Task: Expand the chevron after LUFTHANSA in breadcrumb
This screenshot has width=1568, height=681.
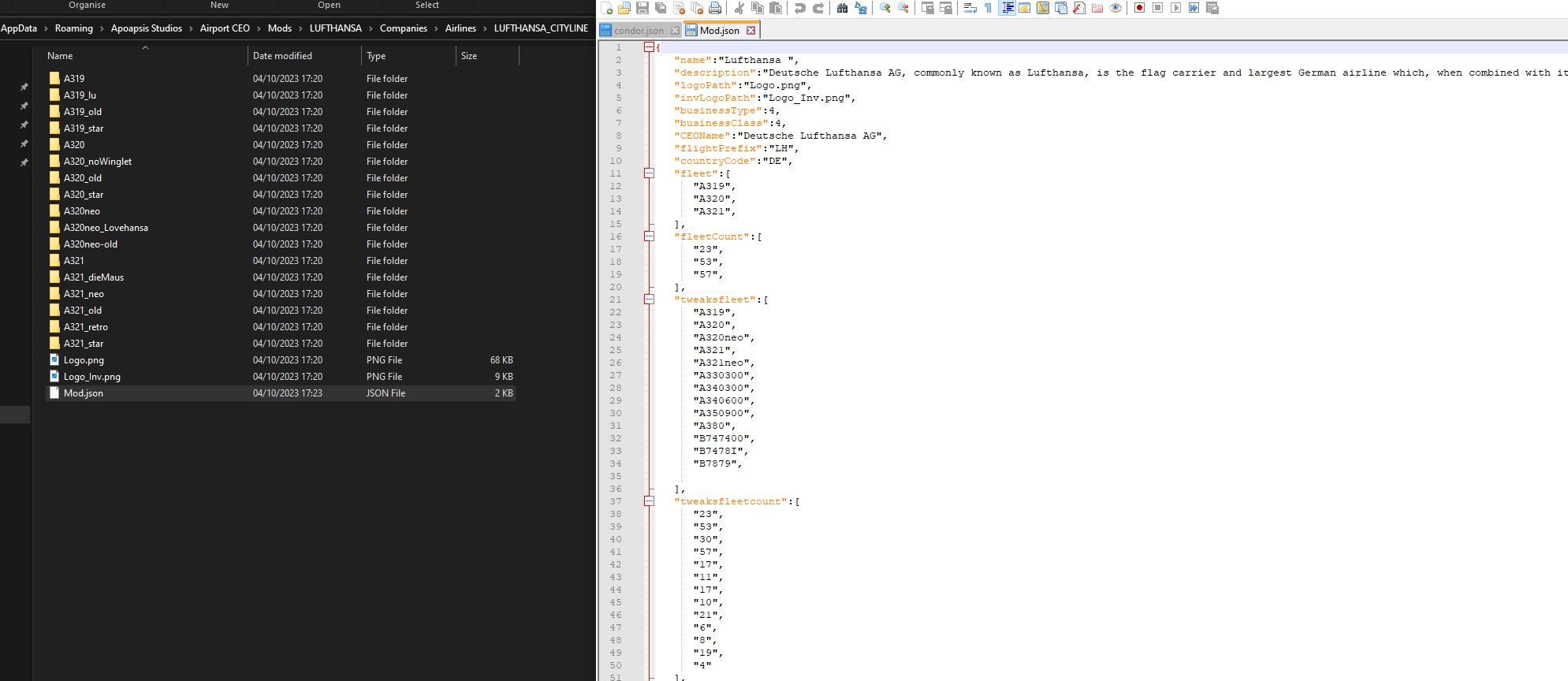Action: [371, 28]
